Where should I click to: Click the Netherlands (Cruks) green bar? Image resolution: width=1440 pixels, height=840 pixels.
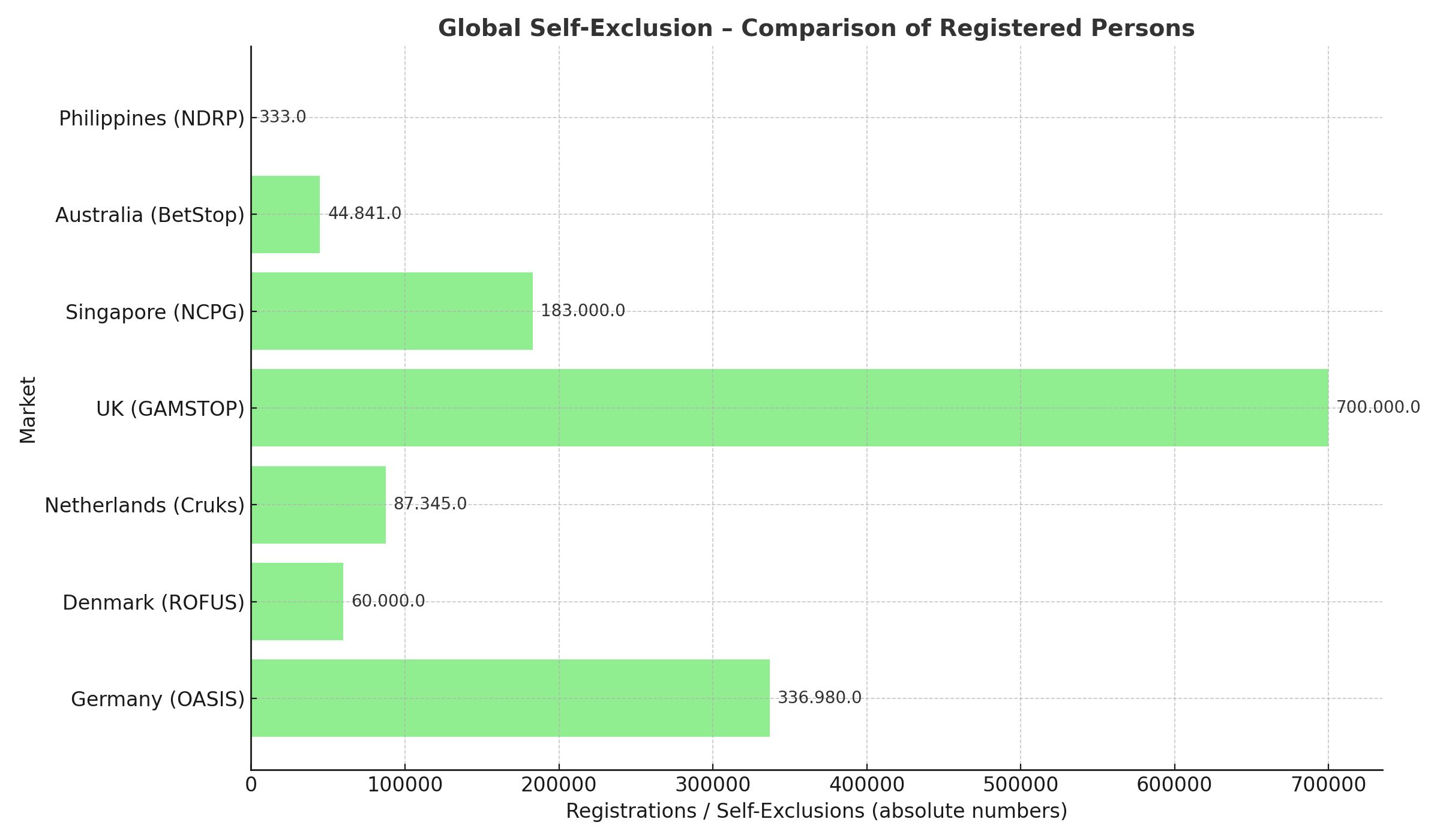[x=318, y=505]
